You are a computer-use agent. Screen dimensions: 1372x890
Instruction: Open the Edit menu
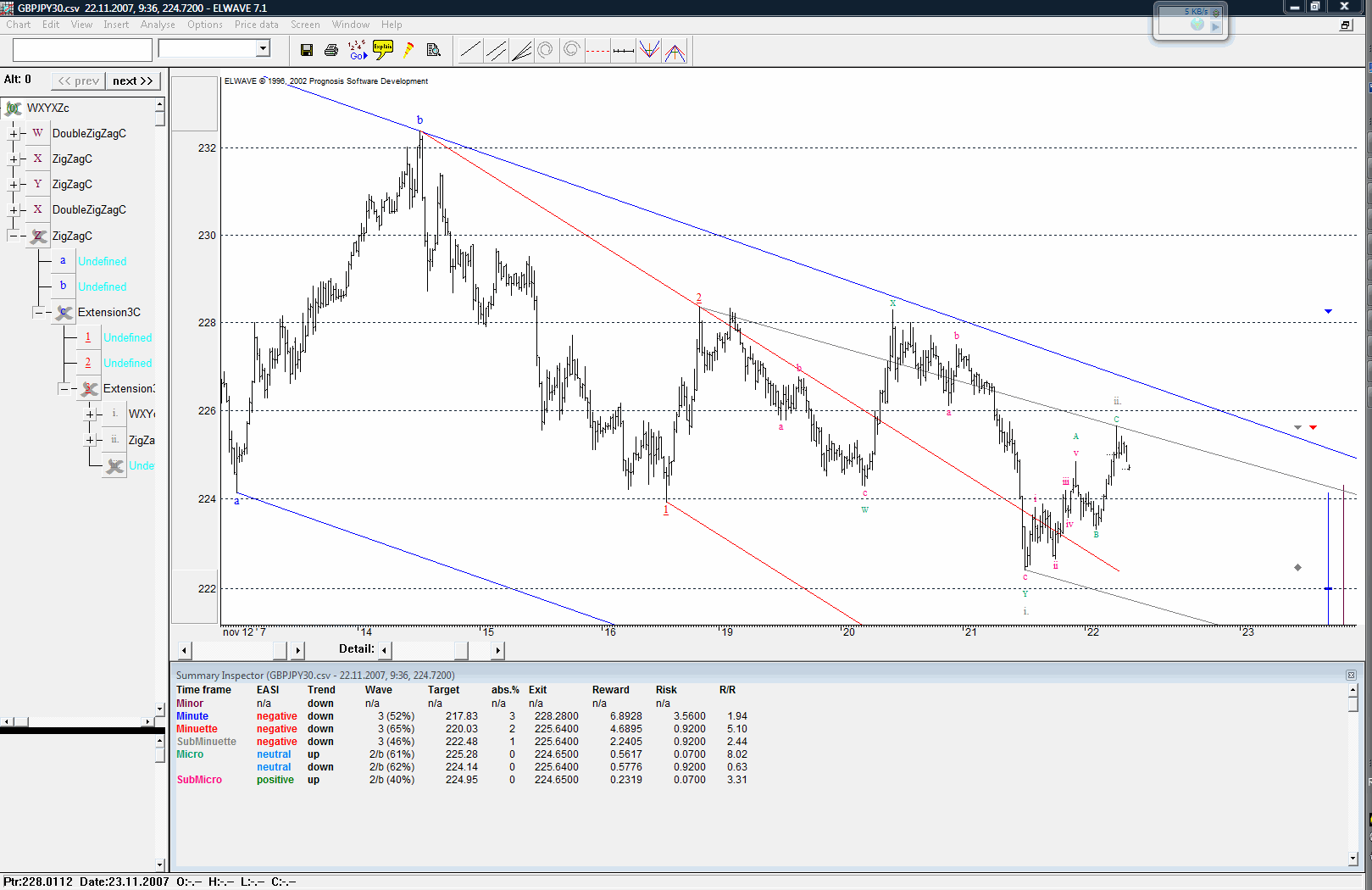pos(51,25)
